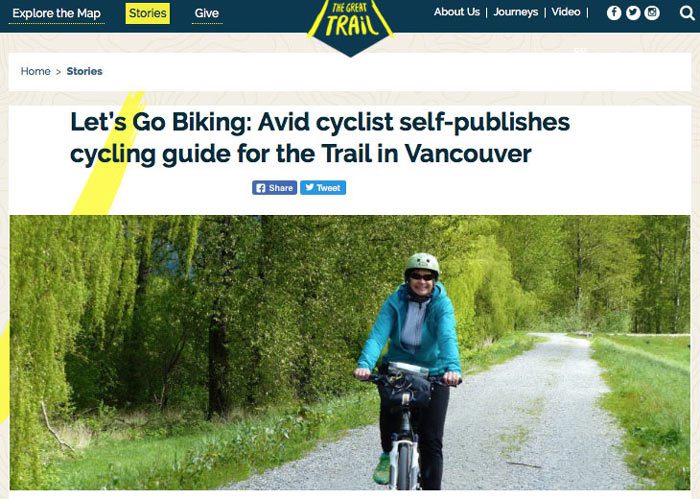
Task: Open The Great Trail Facebook page icon
Action: (614, 13)
